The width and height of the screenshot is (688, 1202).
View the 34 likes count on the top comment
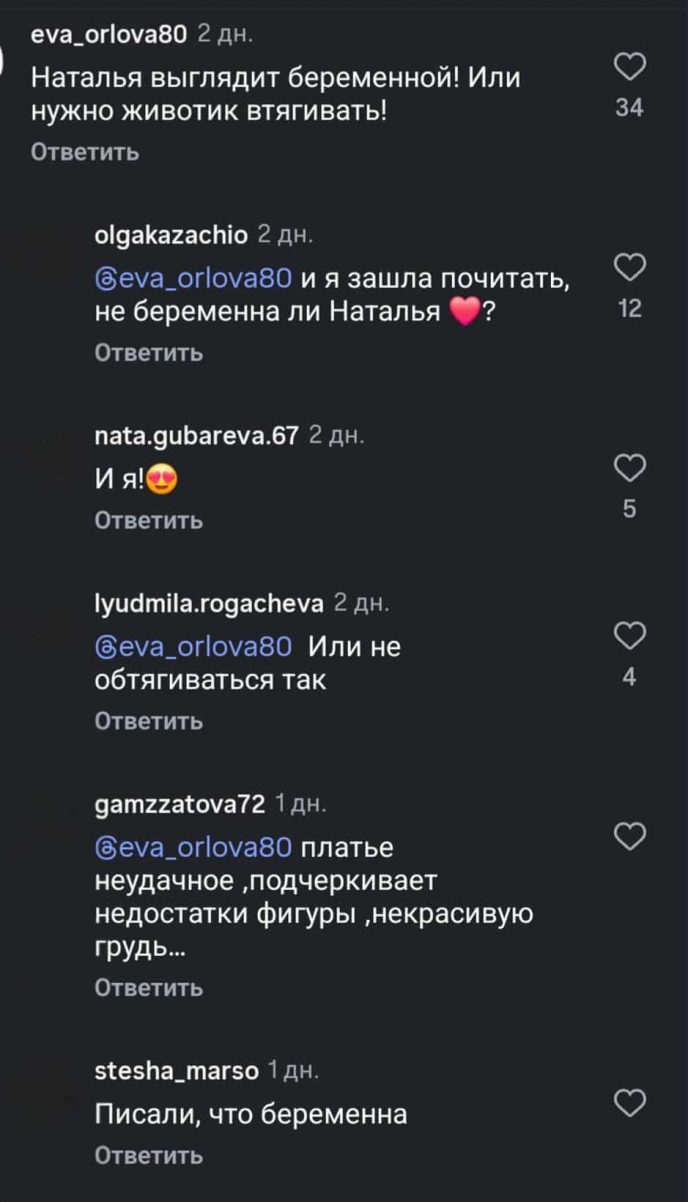(629, 108)
